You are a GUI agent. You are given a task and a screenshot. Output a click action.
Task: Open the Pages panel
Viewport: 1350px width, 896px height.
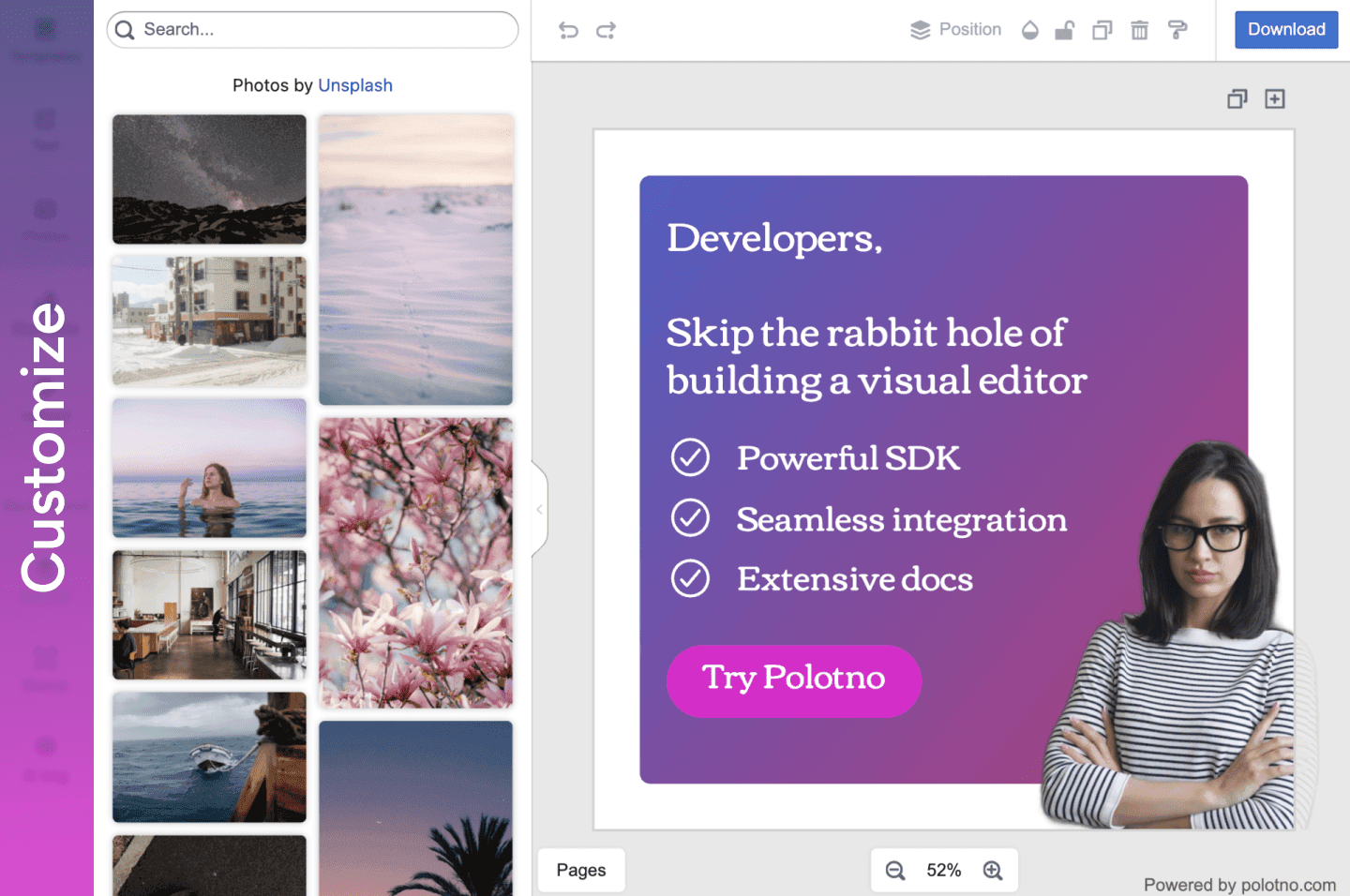[580, 870]
